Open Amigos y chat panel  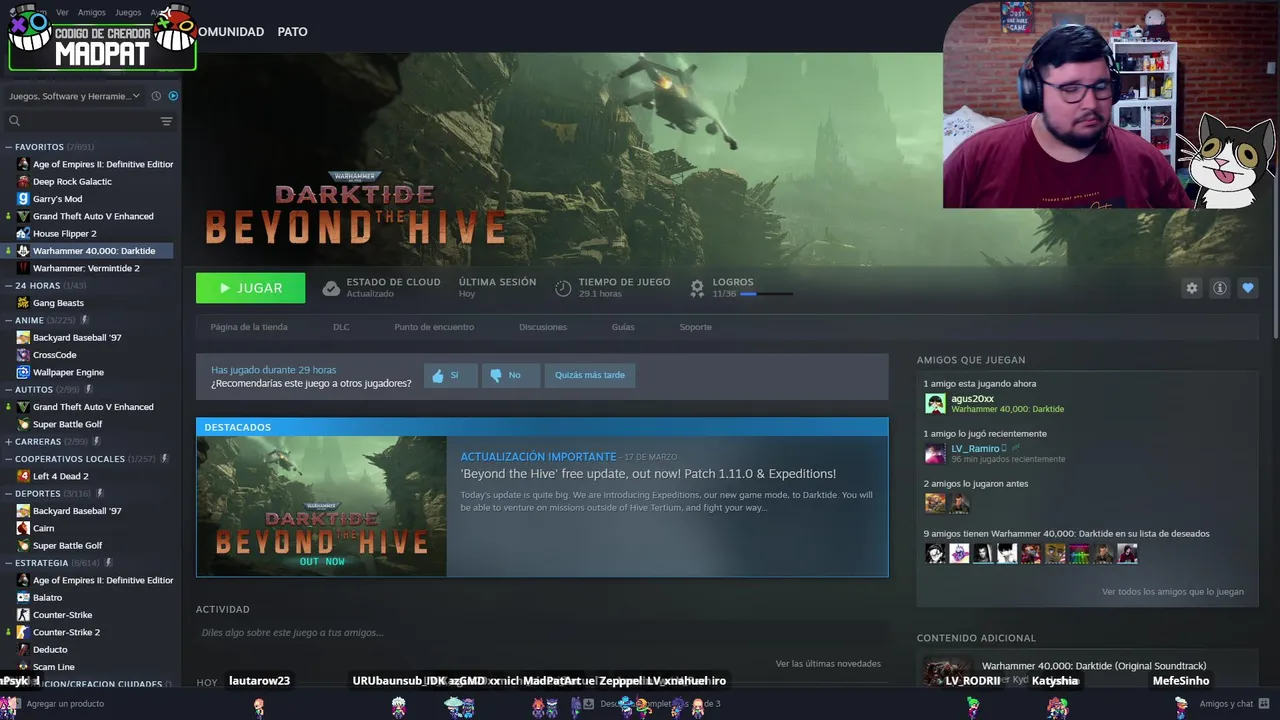[x=1235, y=704]
